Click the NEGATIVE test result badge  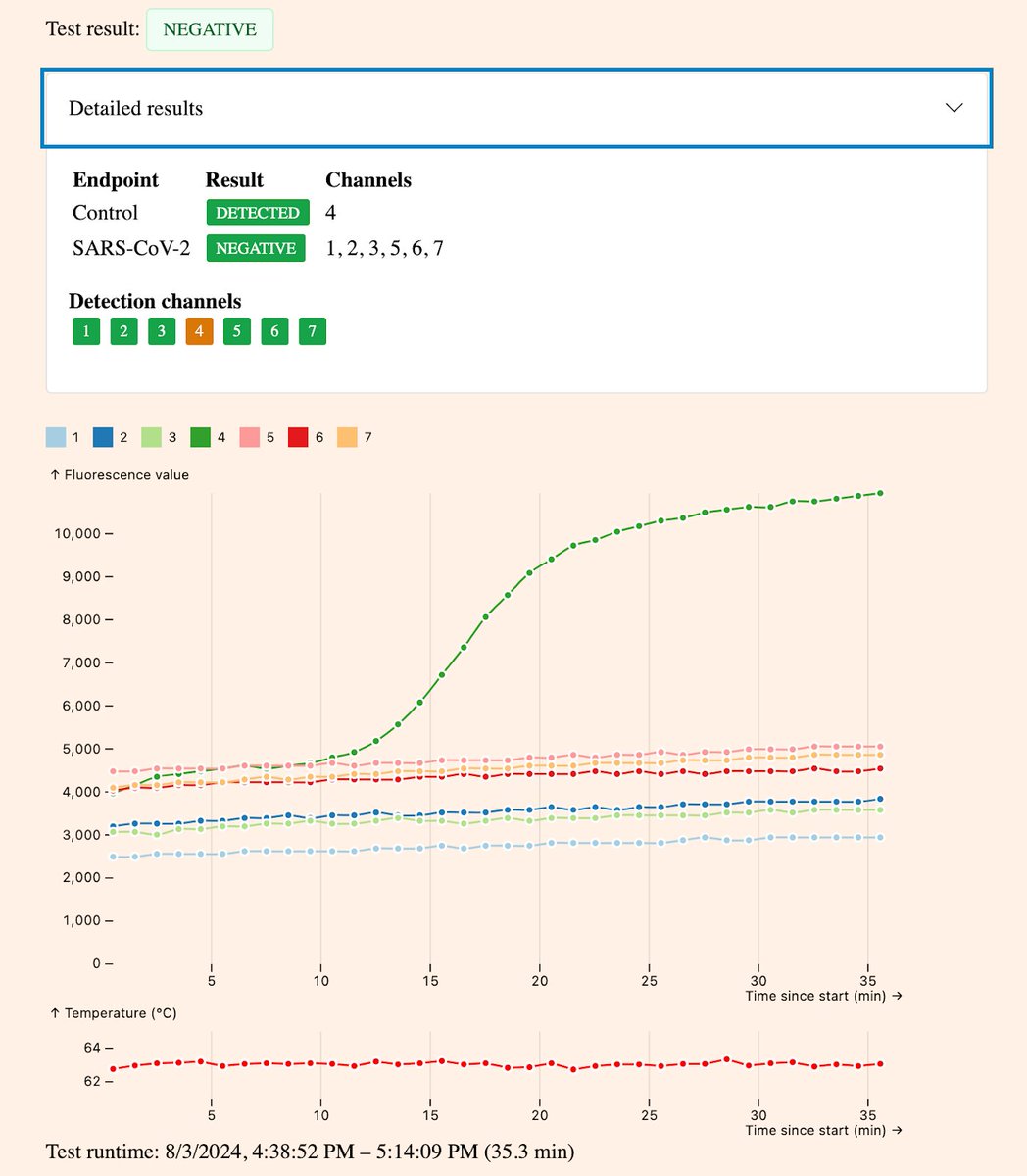tap(210, 29)
